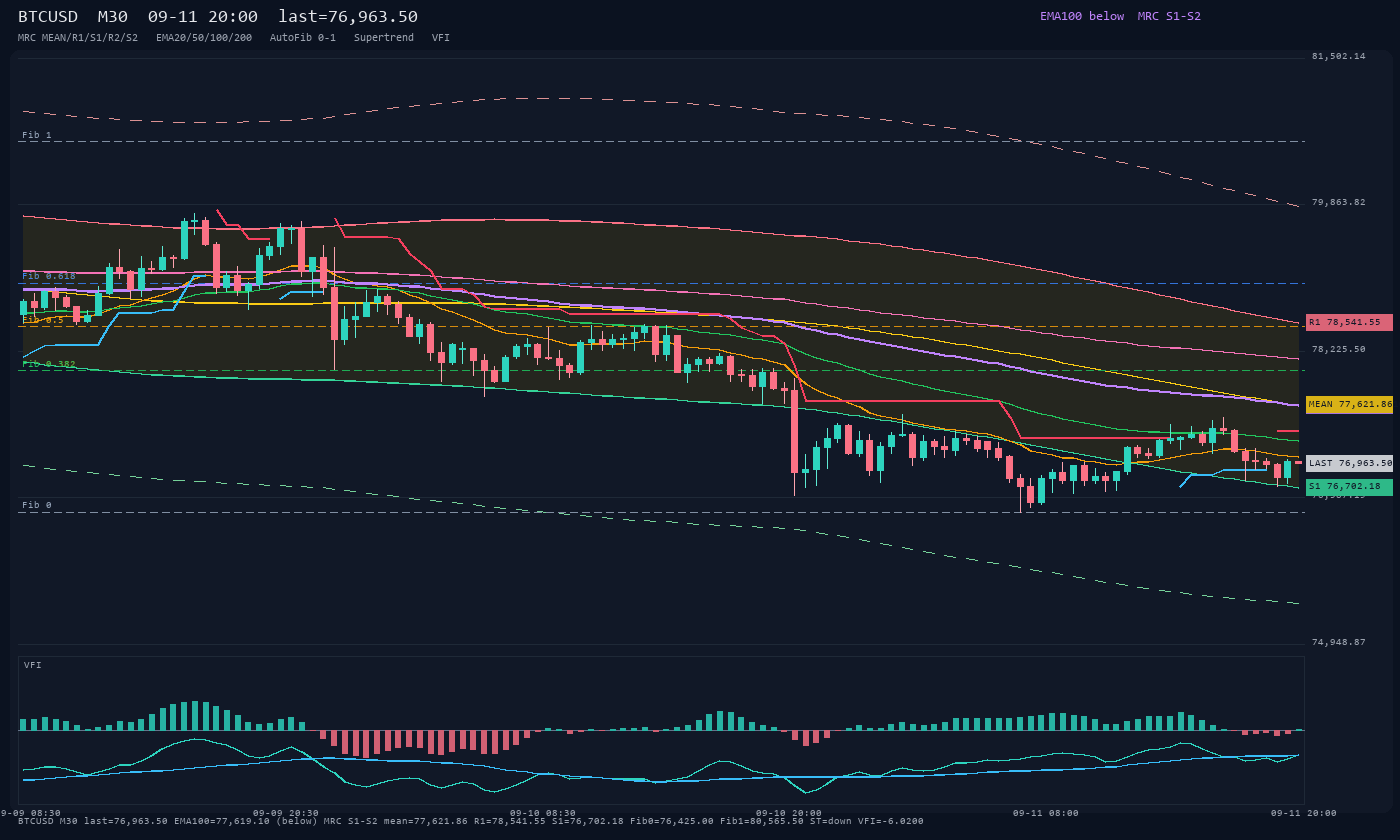This screenshot has height=840, width=1400.
Task: Click the MEAN 77,621.86 price tag
Action: click(1349, 405)
